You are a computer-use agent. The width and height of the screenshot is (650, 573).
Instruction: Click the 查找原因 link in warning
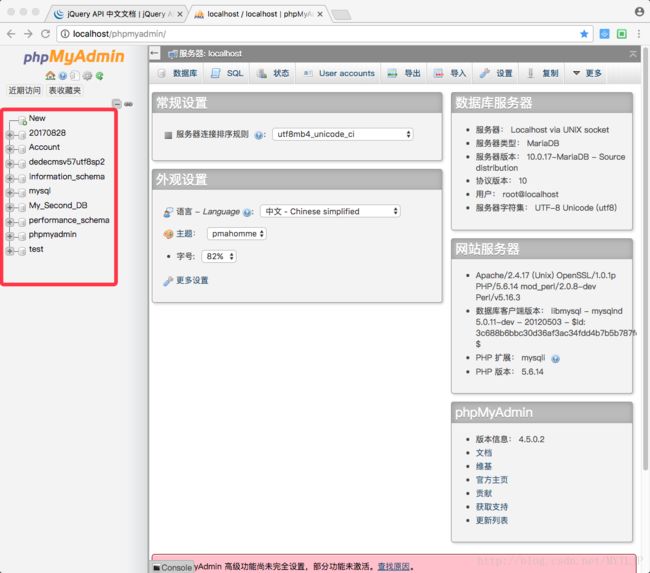[393, 566]
